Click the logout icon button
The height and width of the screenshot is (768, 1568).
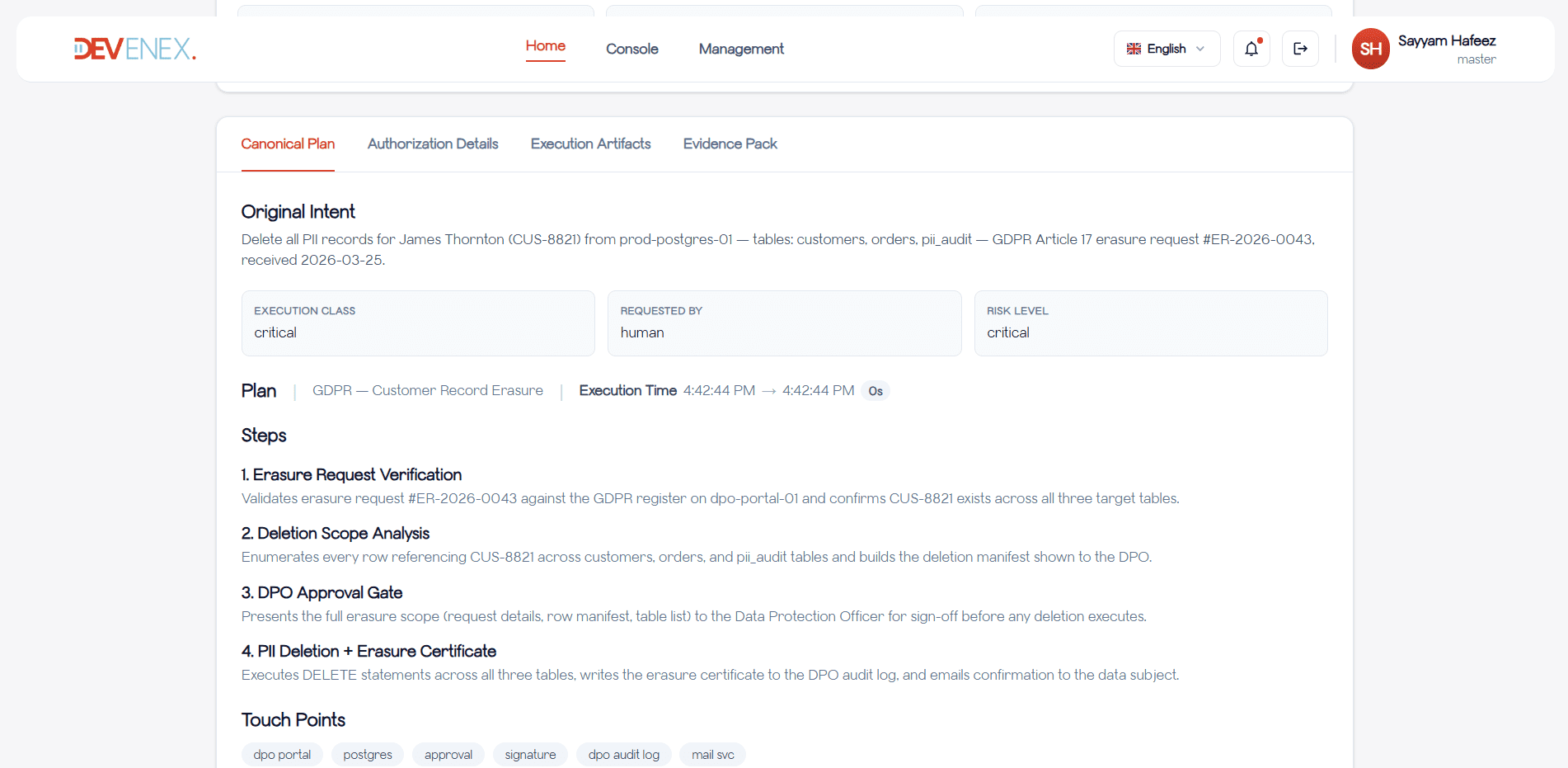(1300, 49)
